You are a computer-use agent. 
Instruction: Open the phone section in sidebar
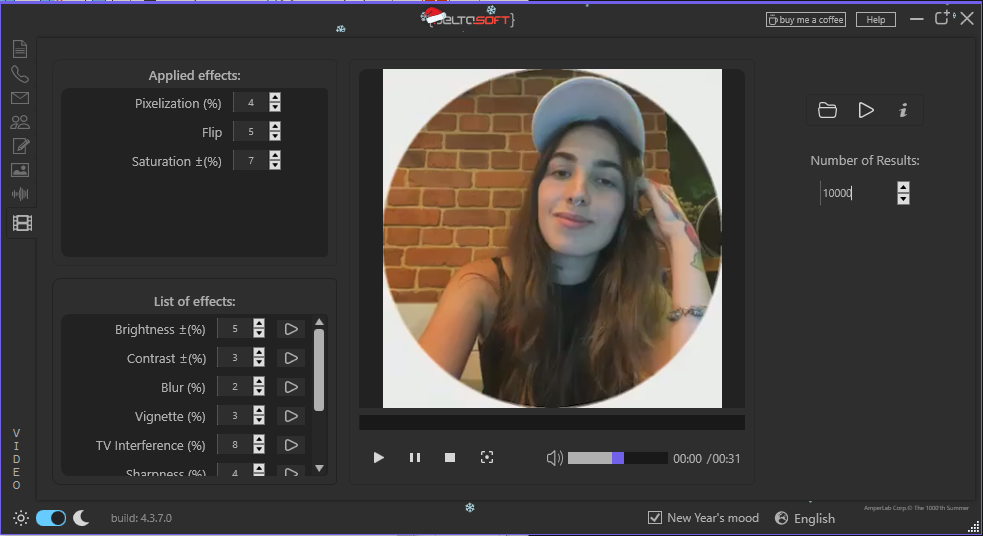[x=20, y=74]
